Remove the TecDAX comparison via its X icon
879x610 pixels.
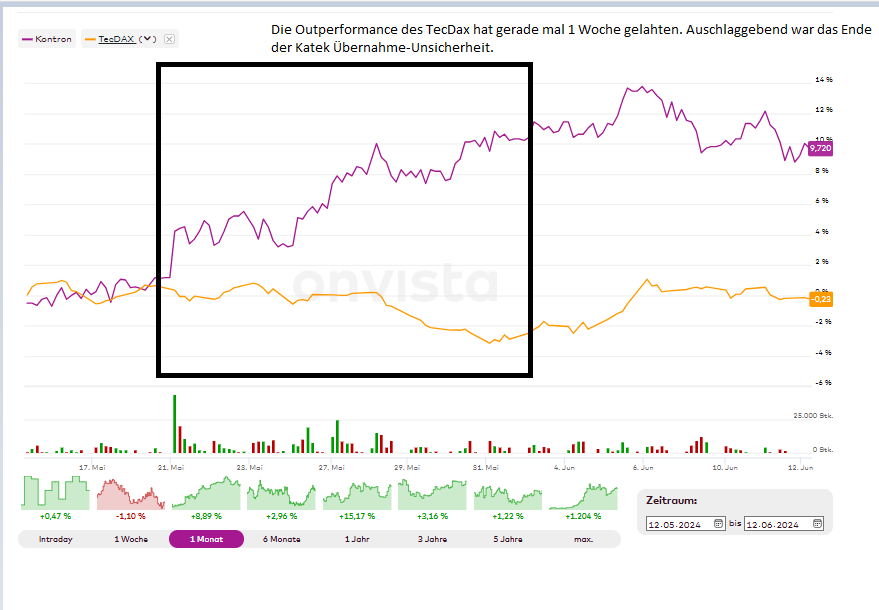coord(169,38)
